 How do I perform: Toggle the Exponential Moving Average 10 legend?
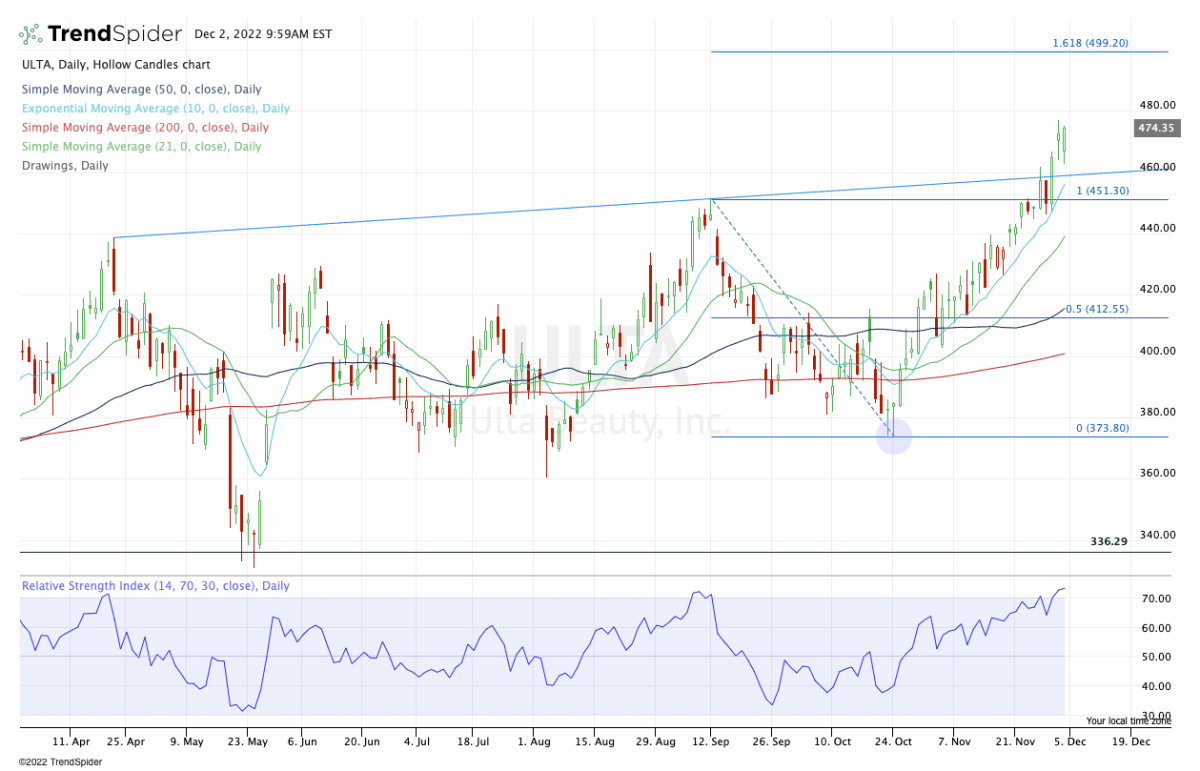[x=155, y=108]
